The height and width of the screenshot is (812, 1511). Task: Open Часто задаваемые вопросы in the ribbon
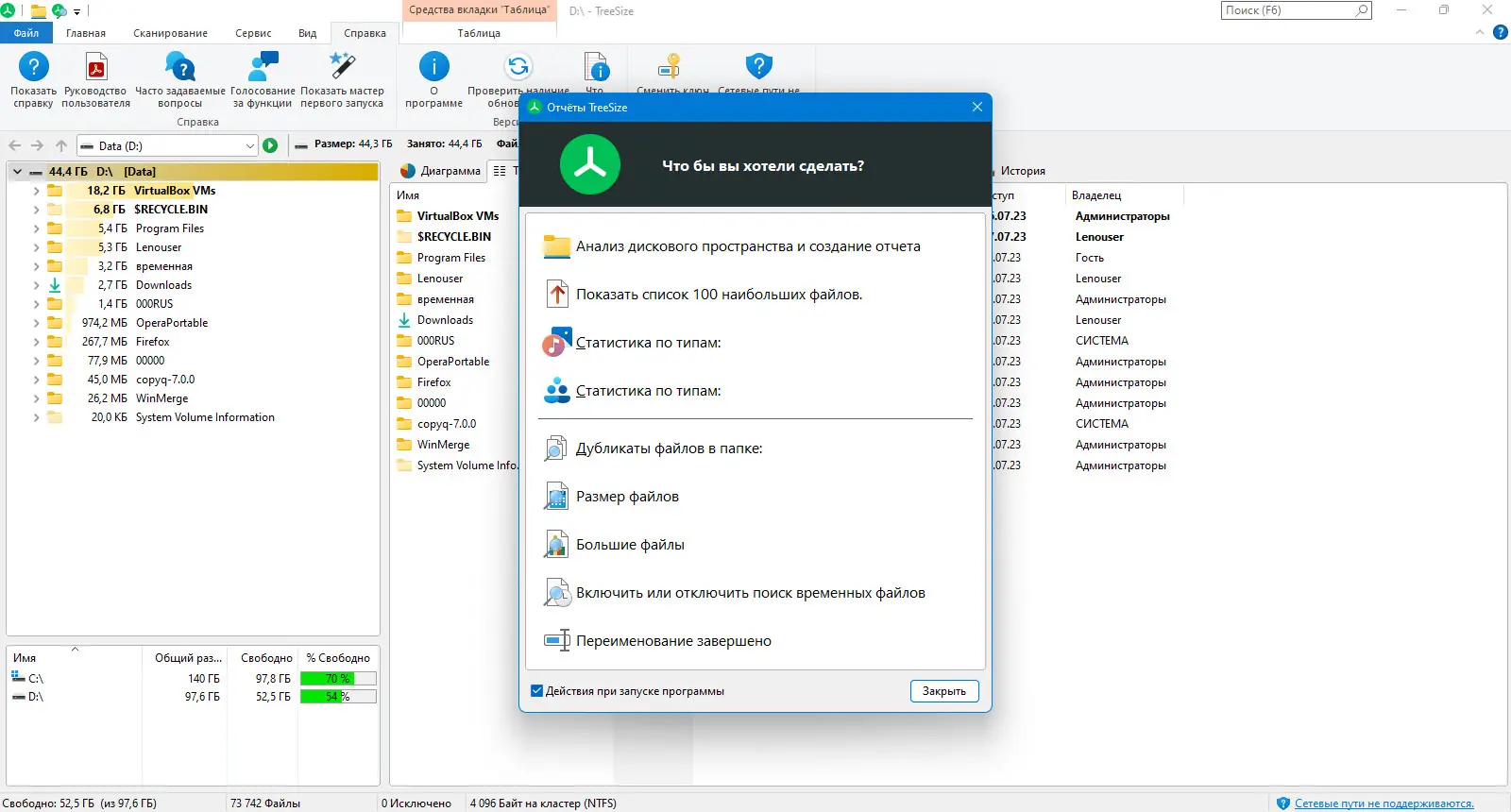[180, 67]
